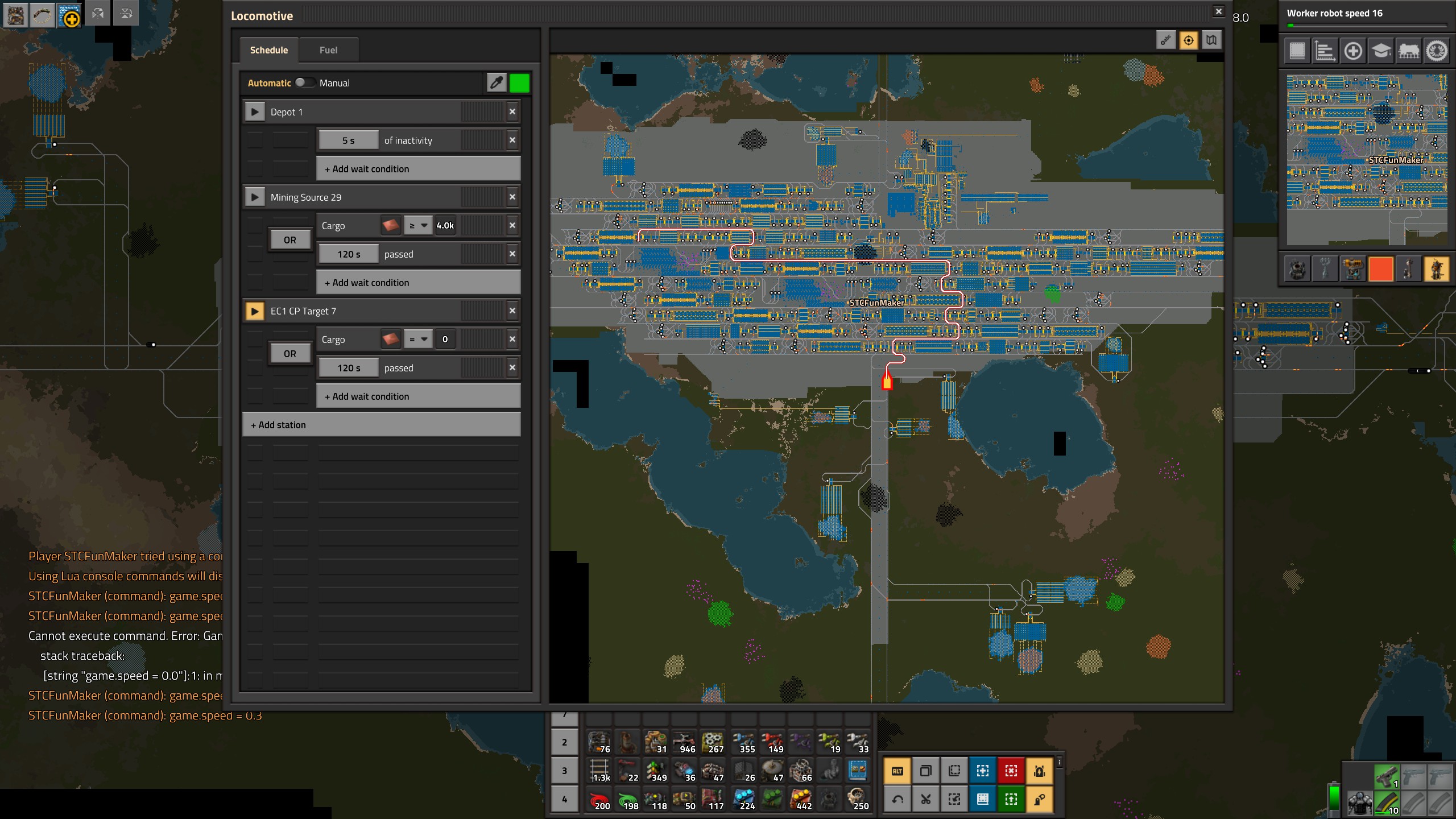Click the eyedropper color picker button

[497, 83]
